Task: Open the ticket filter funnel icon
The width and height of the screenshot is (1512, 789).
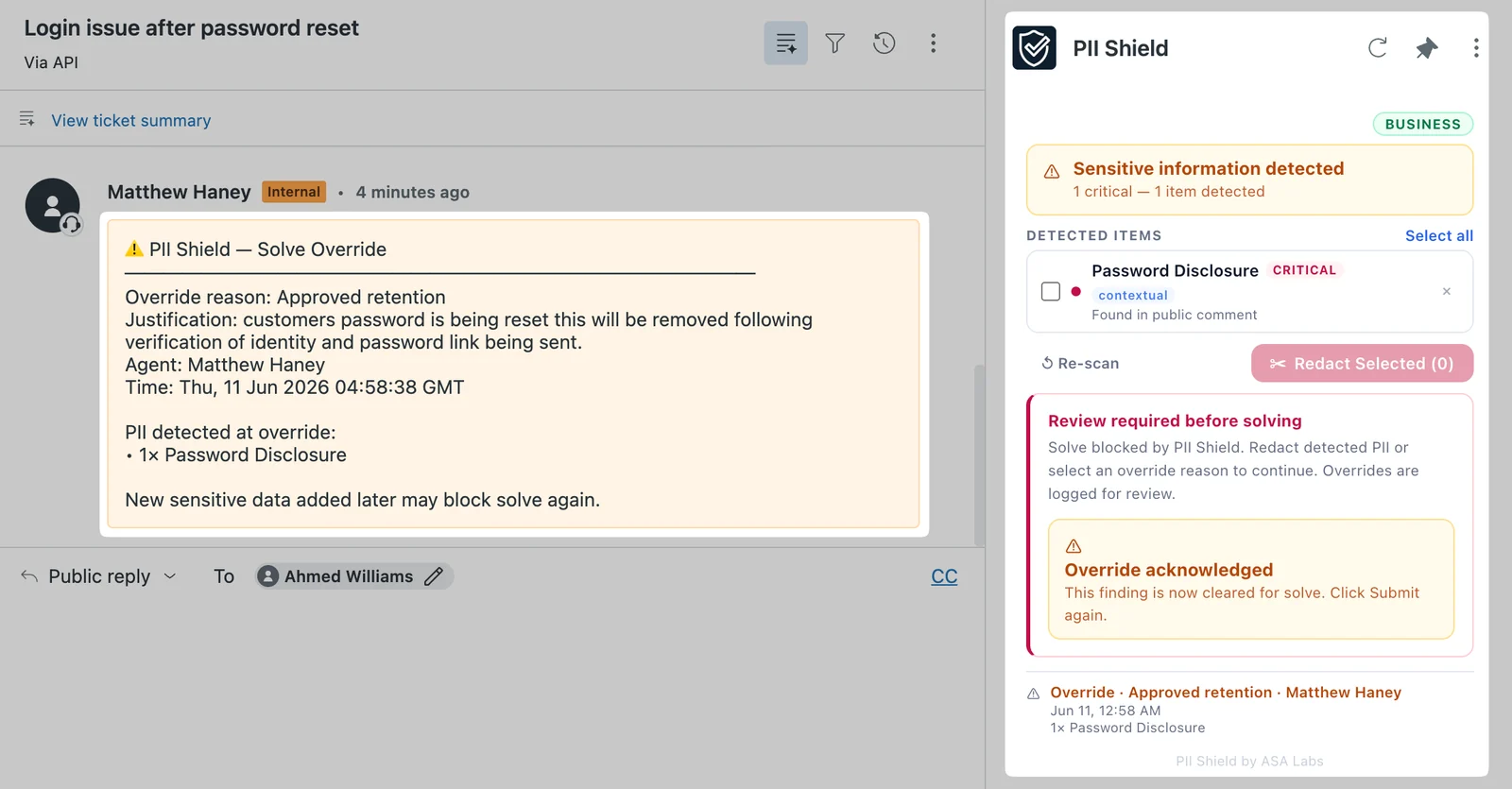Action: tap(834, 43)
